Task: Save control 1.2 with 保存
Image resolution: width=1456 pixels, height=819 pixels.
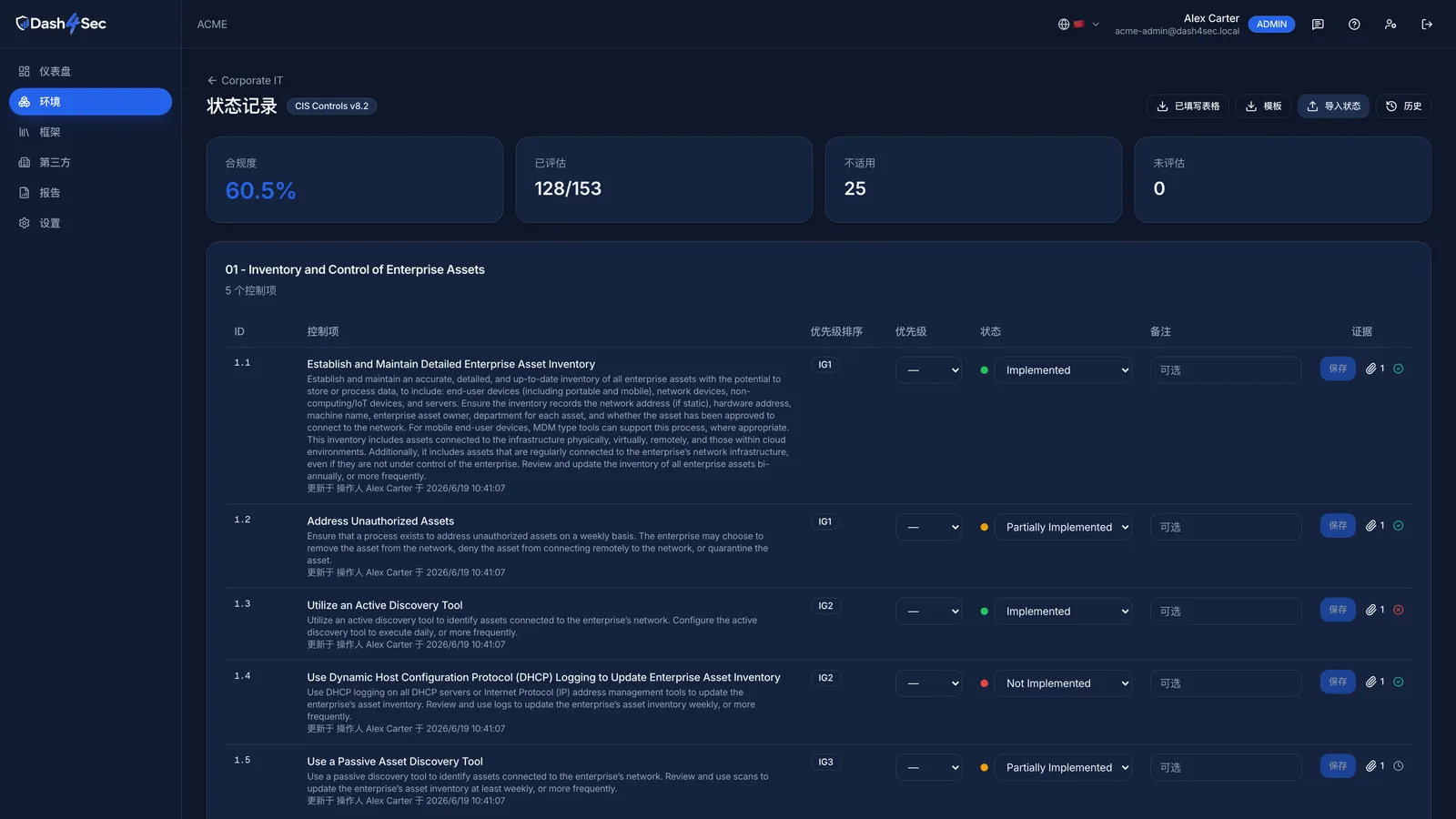Action: 1338,525
